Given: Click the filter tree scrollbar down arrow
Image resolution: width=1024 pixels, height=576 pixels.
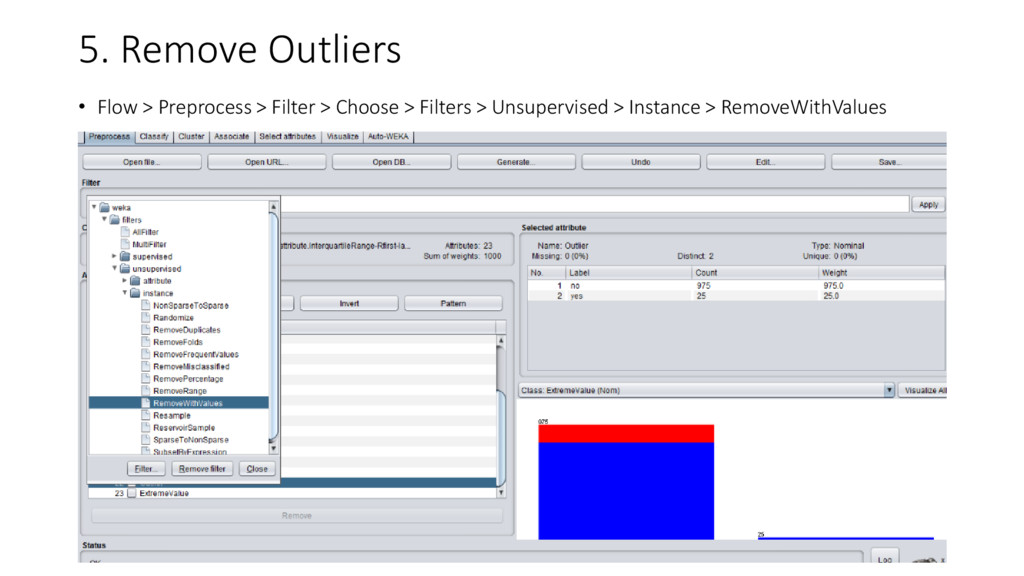Looking at the screenshot, I should point(273,448).
